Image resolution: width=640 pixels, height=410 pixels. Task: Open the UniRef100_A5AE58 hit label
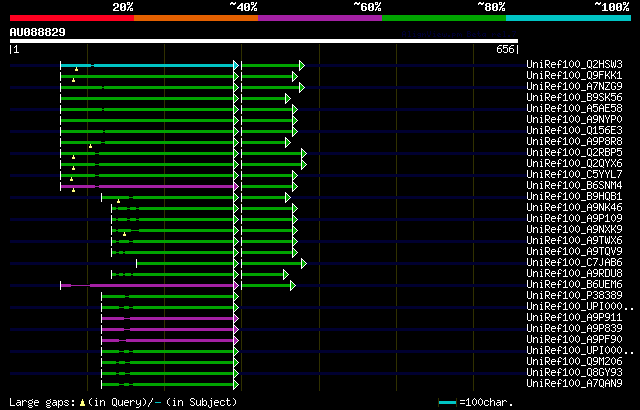tap(574, 109)
